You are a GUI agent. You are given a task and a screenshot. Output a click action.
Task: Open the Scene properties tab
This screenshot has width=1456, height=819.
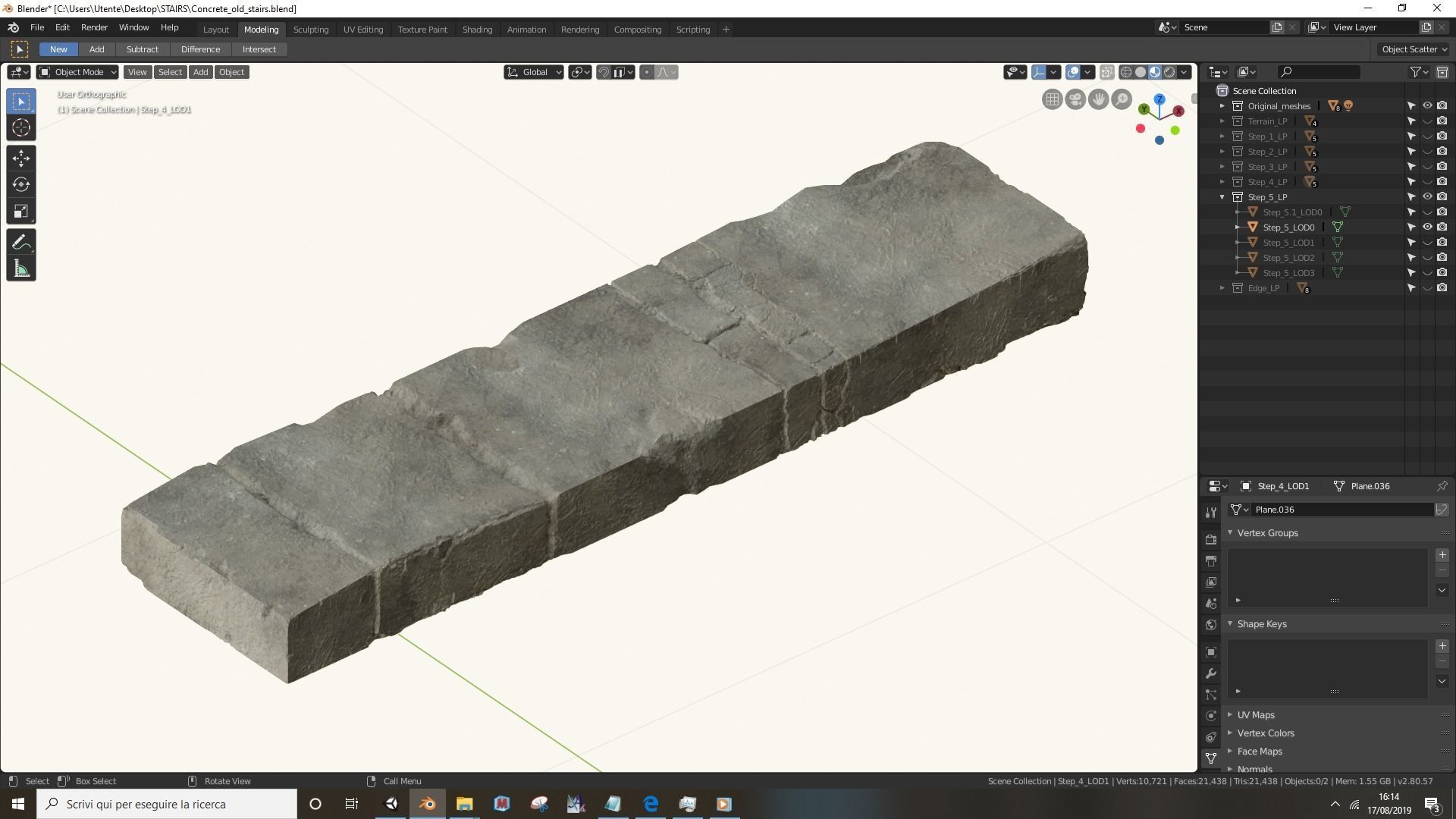coord(1211,604)
